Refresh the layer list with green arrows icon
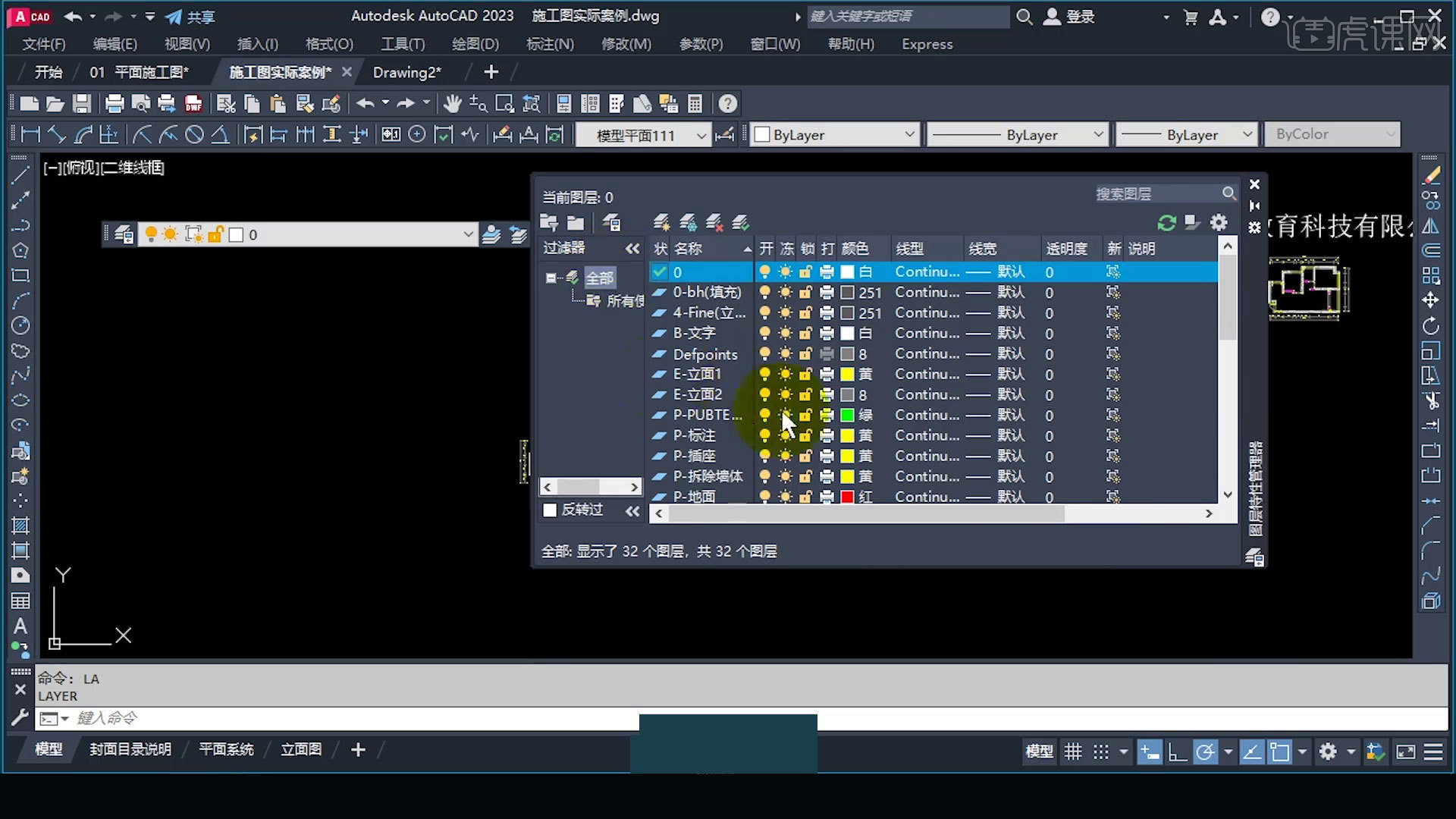Screen dimensions: 1456x819 (1166, 222)
